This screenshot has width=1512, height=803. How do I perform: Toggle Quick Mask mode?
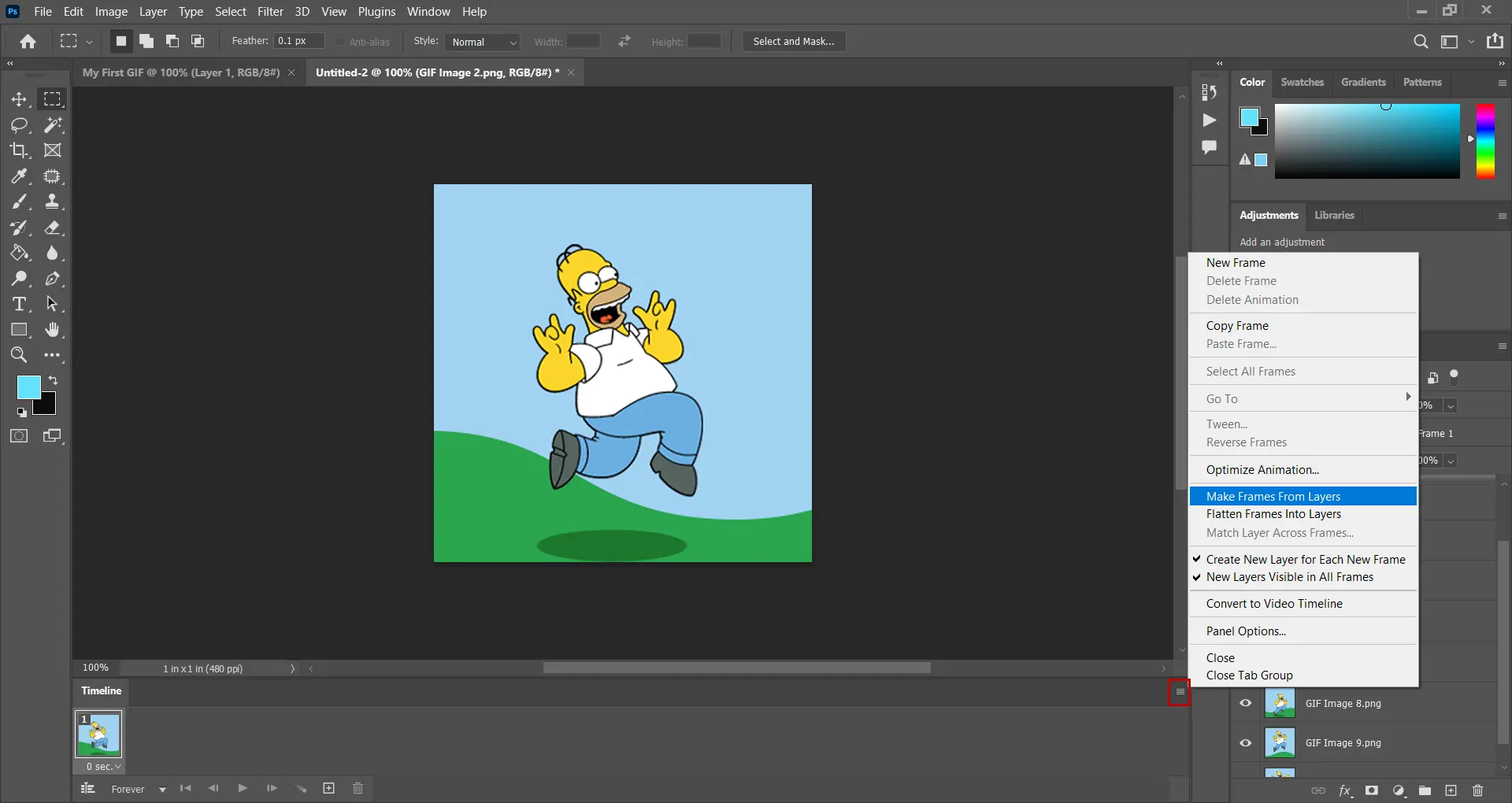19,436
